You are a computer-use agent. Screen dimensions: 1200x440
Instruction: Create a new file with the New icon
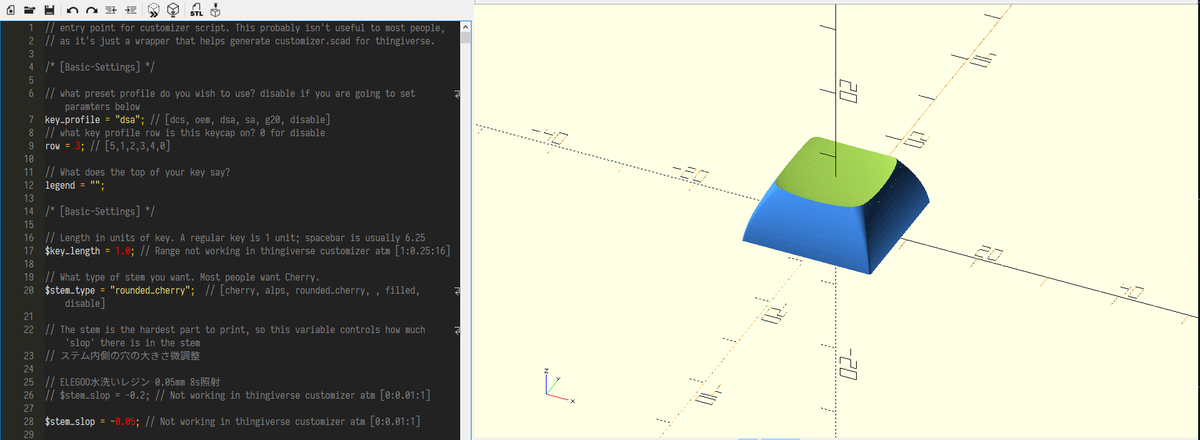10,10
